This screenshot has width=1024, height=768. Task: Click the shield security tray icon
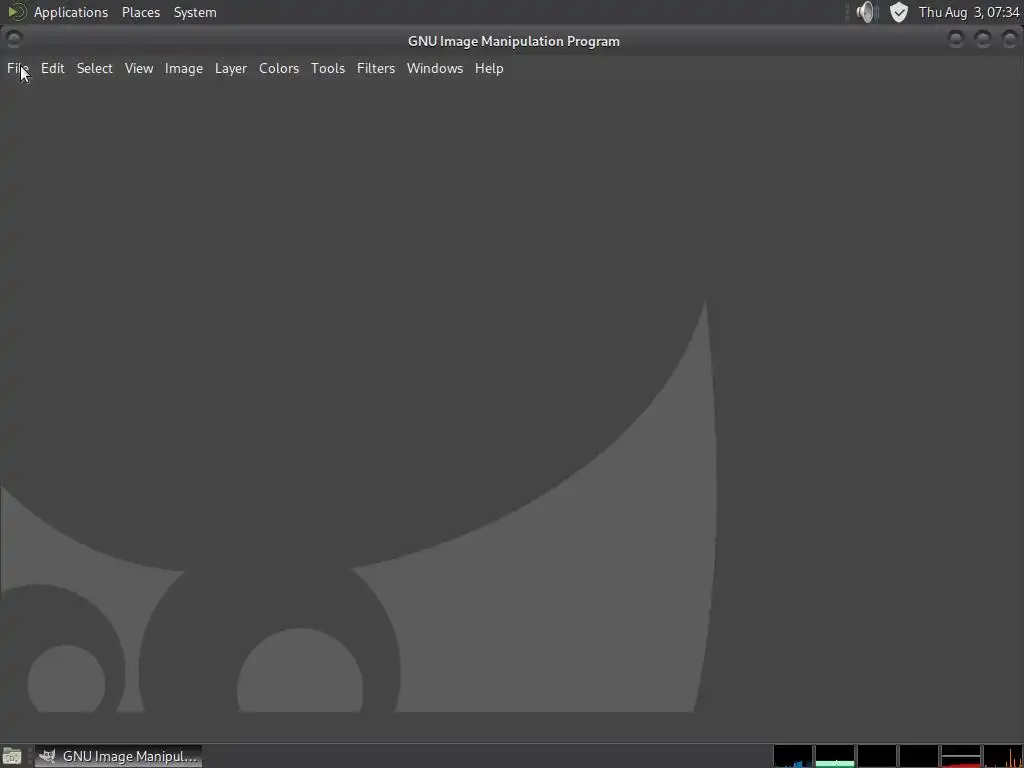click(899, 12)
